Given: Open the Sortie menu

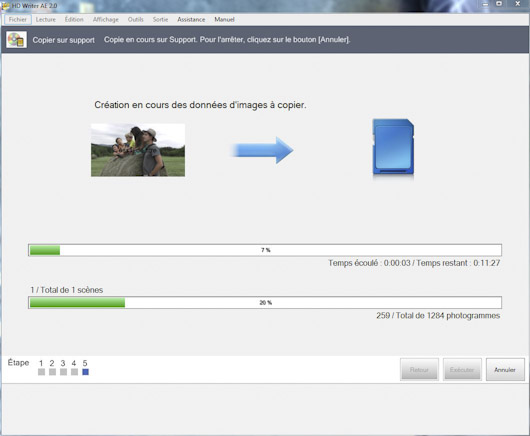Looking at the screenshot, I should coord(160,20).
